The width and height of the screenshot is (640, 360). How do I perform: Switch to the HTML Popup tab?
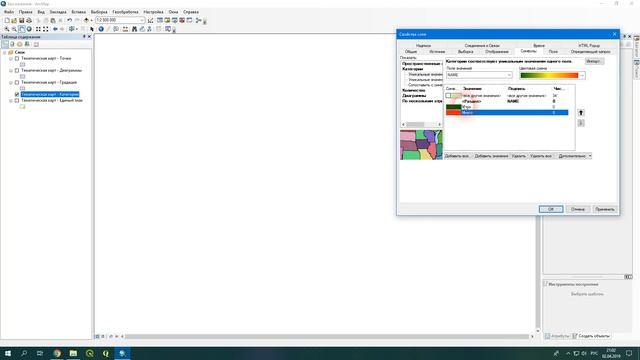589,46
